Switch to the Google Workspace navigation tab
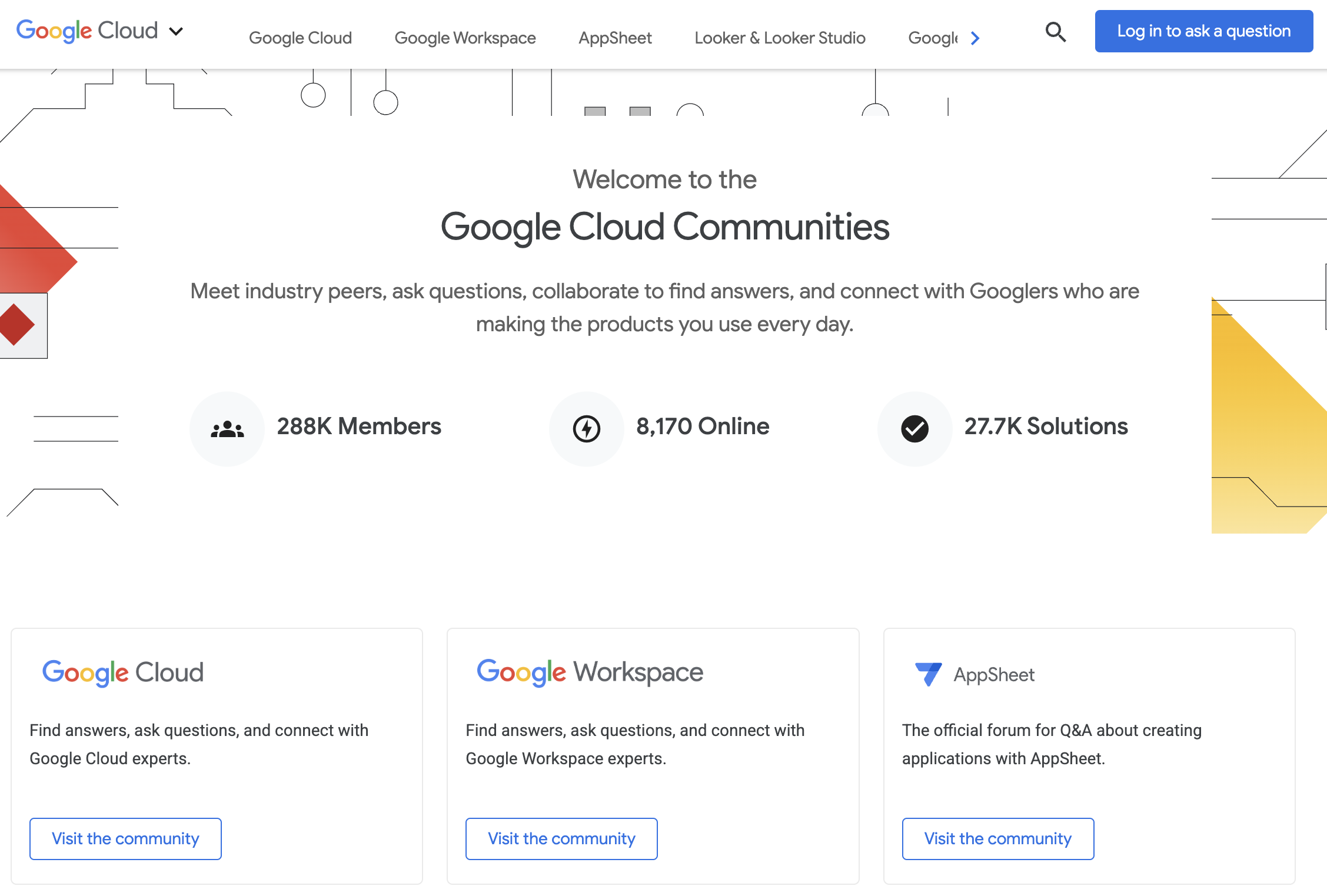 (x=465, y=38)
